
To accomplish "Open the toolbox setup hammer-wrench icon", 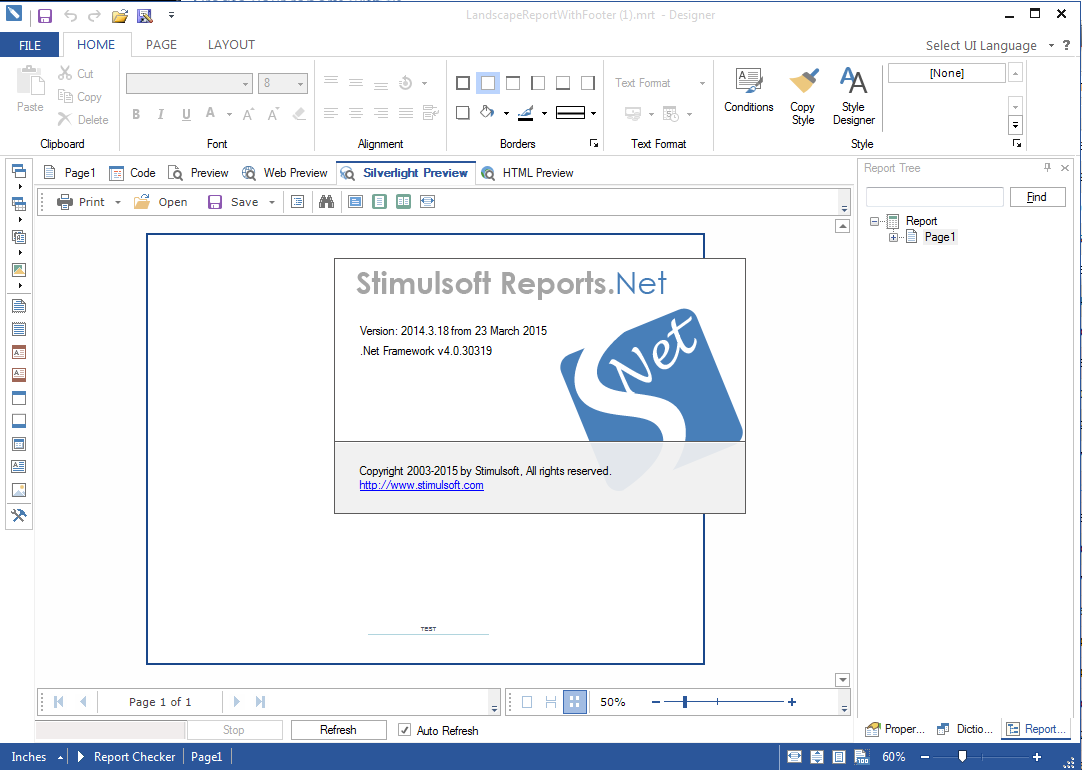I will point(19,515).
